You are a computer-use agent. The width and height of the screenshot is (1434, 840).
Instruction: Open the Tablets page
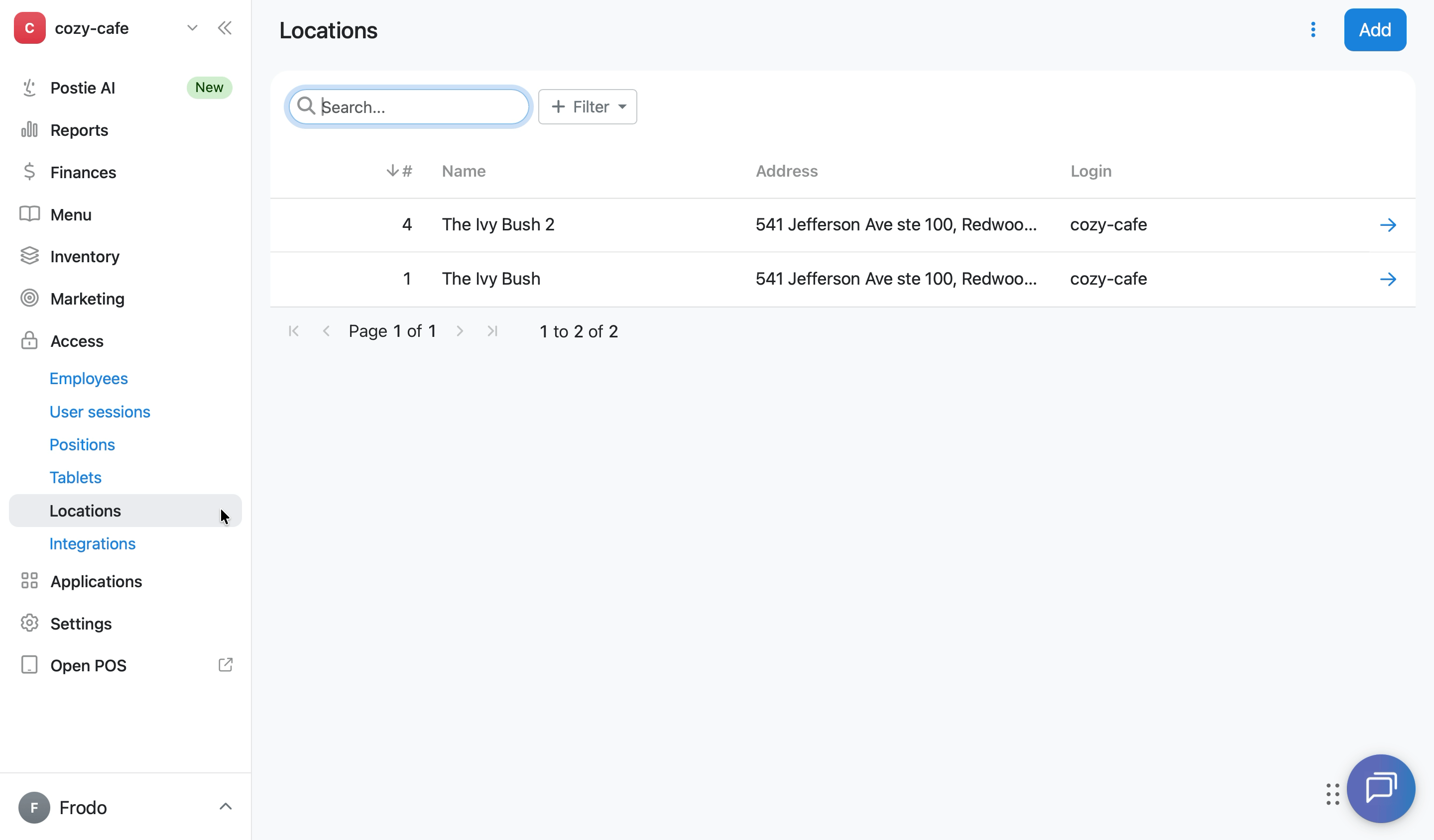click(76, 478)
